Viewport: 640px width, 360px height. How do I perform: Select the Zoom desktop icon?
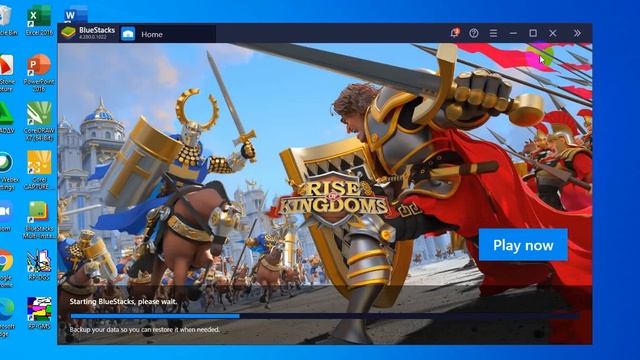[6, 216]
